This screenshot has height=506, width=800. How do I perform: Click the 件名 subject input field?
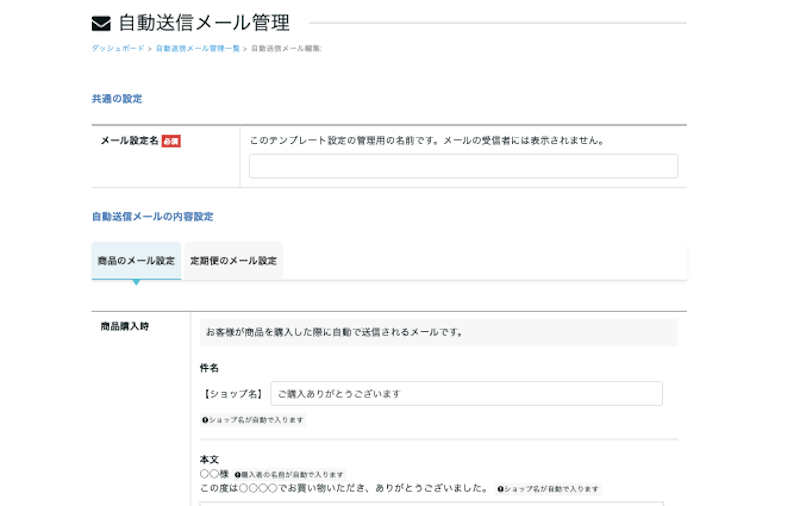click(466, 394)
